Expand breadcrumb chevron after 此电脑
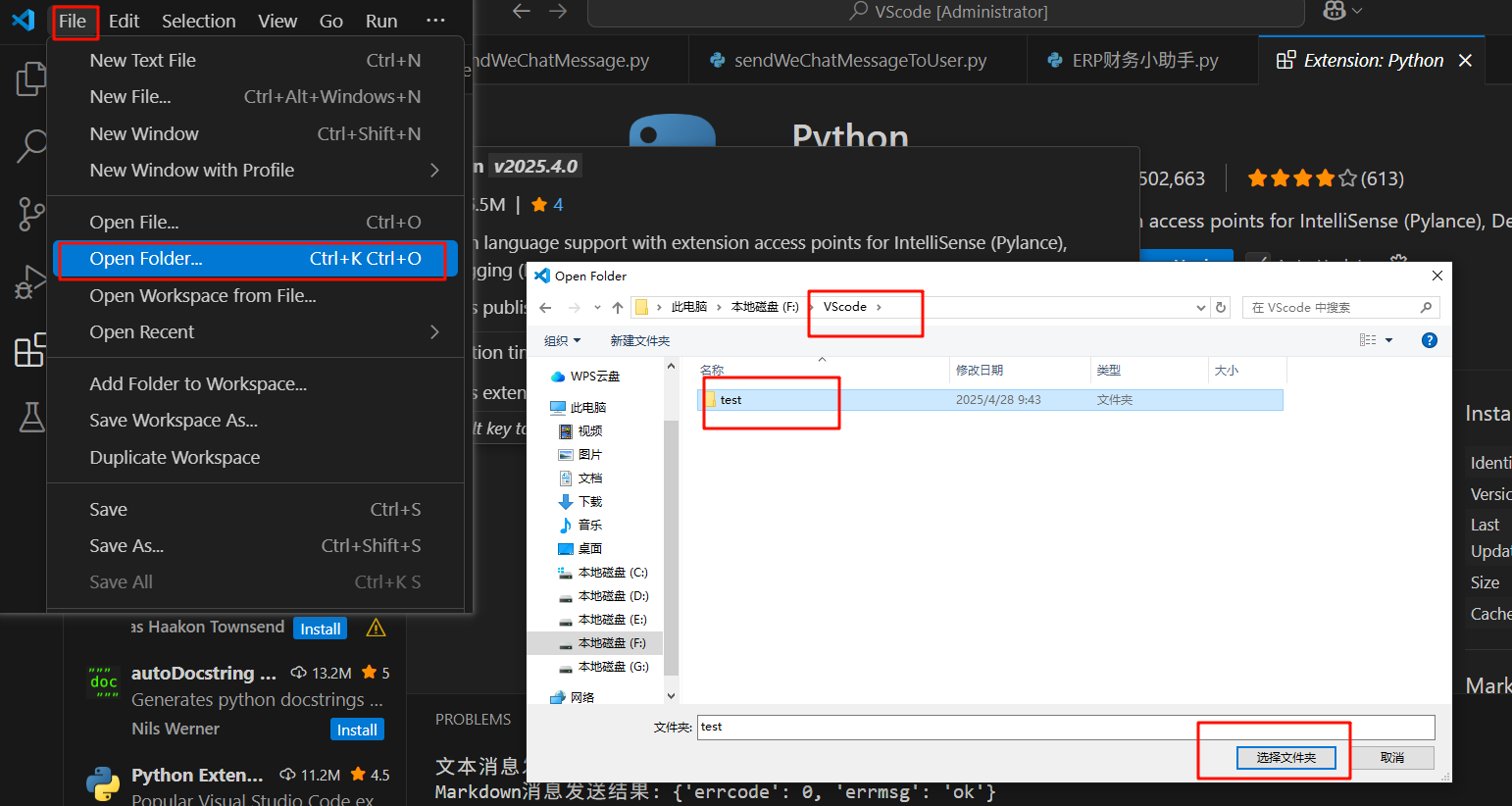Viewport: 1512px width, 806px height. (719, 307)
